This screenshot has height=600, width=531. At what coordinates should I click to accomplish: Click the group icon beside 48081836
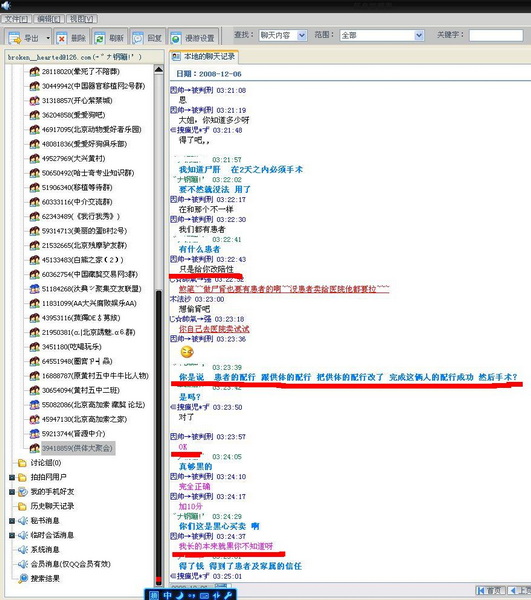[x=34, y=144]
